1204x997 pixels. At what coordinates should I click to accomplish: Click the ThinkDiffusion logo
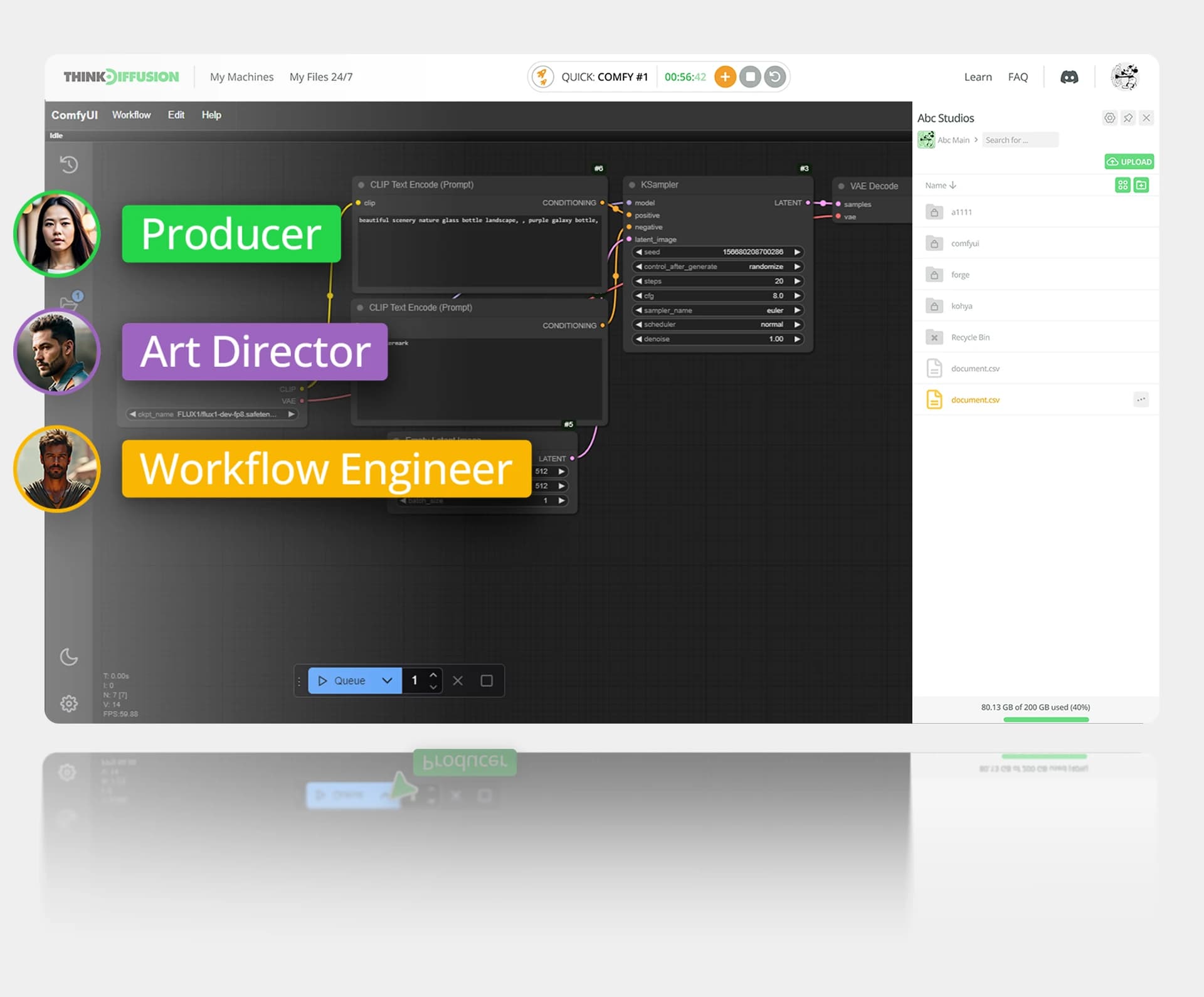click(121, 76)
